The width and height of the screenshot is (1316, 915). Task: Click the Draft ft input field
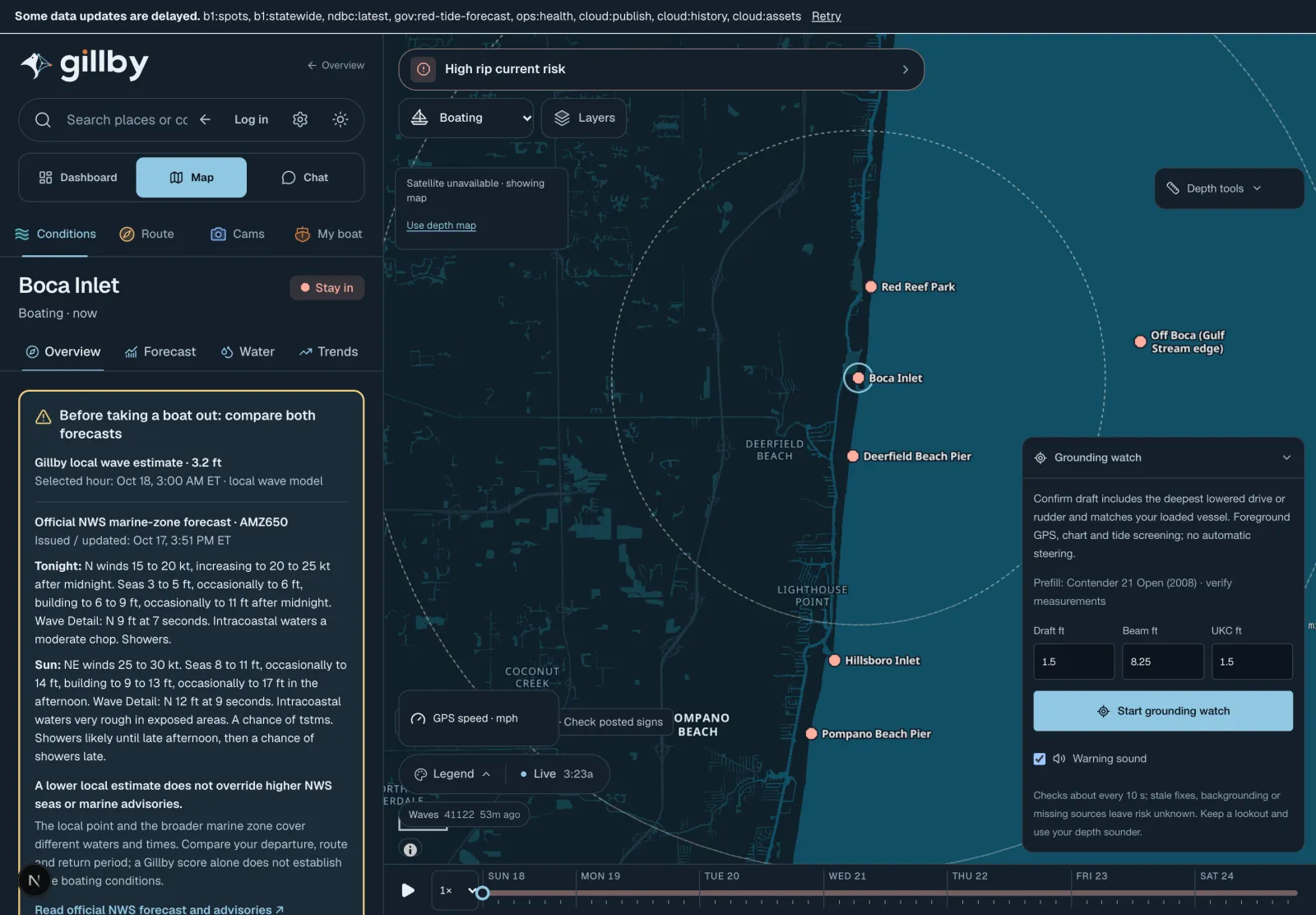pos(1073,662)
